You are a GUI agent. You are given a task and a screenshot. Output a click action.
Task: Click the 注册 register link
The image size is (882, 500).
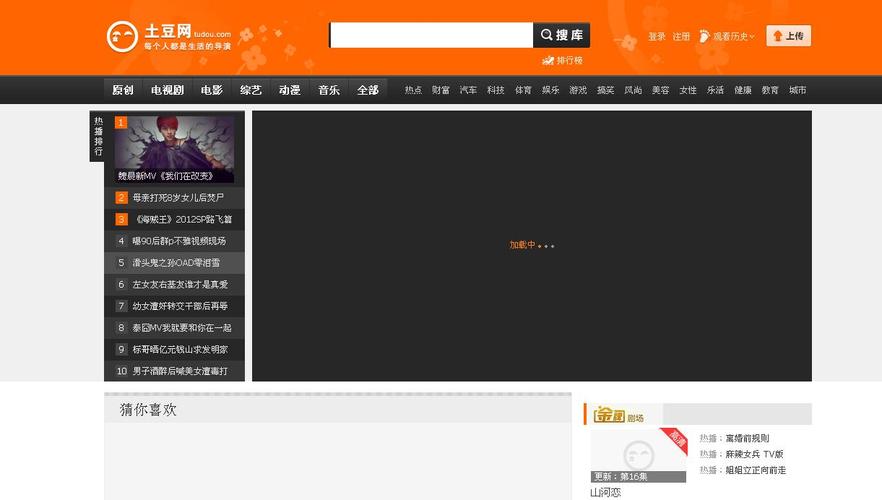tap(681, 37)
